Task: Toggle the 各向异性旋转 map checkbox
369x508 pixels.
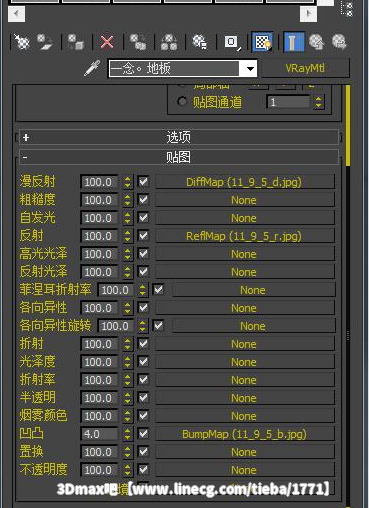Action: point(158,326)
